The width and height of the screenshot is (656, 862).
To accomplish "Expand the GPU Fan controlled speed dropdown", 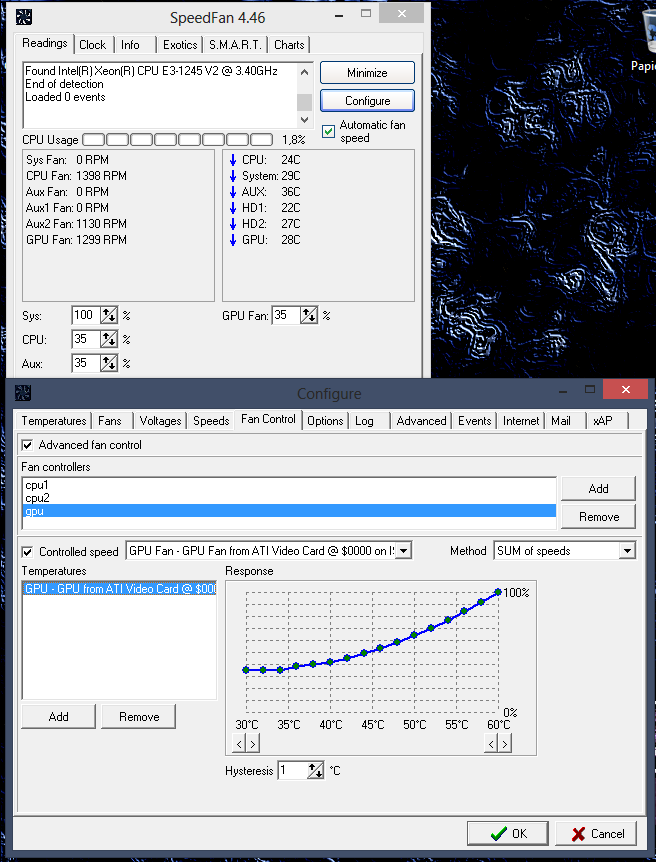I will tap(404, 551).
